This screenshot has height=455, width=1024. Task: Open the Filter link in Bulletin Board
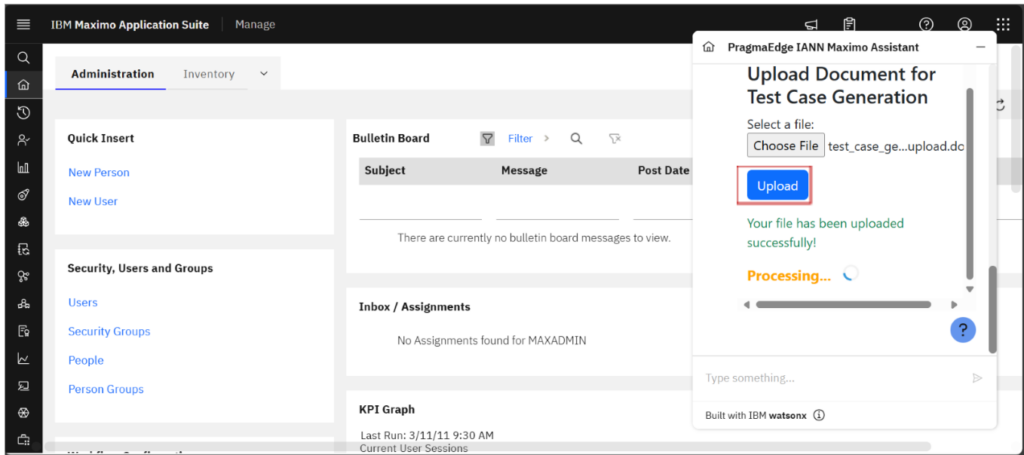520,138
